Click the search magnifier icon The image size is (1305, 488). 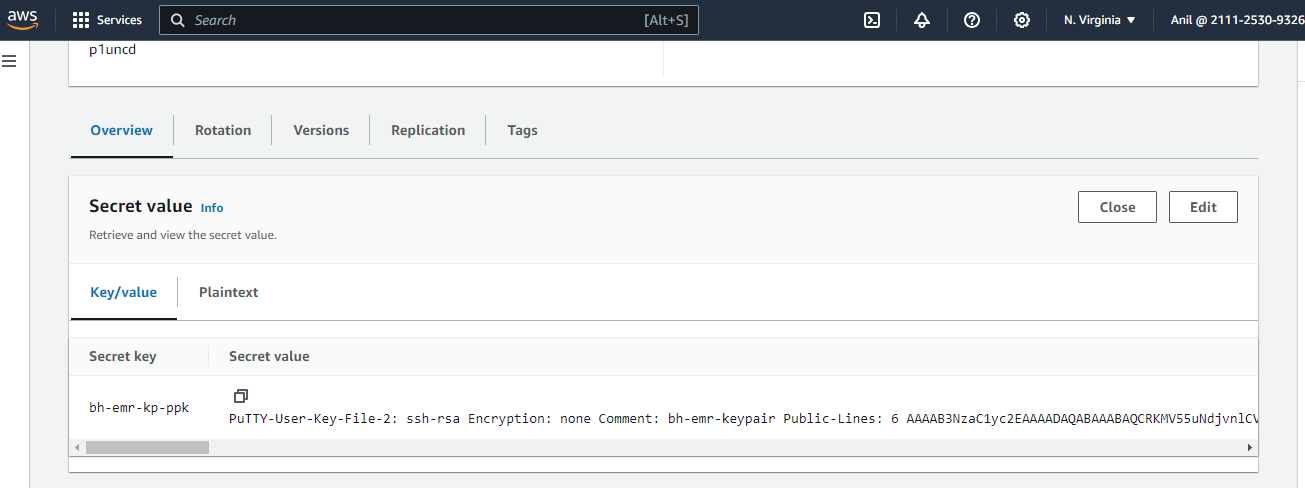[178, 20]
